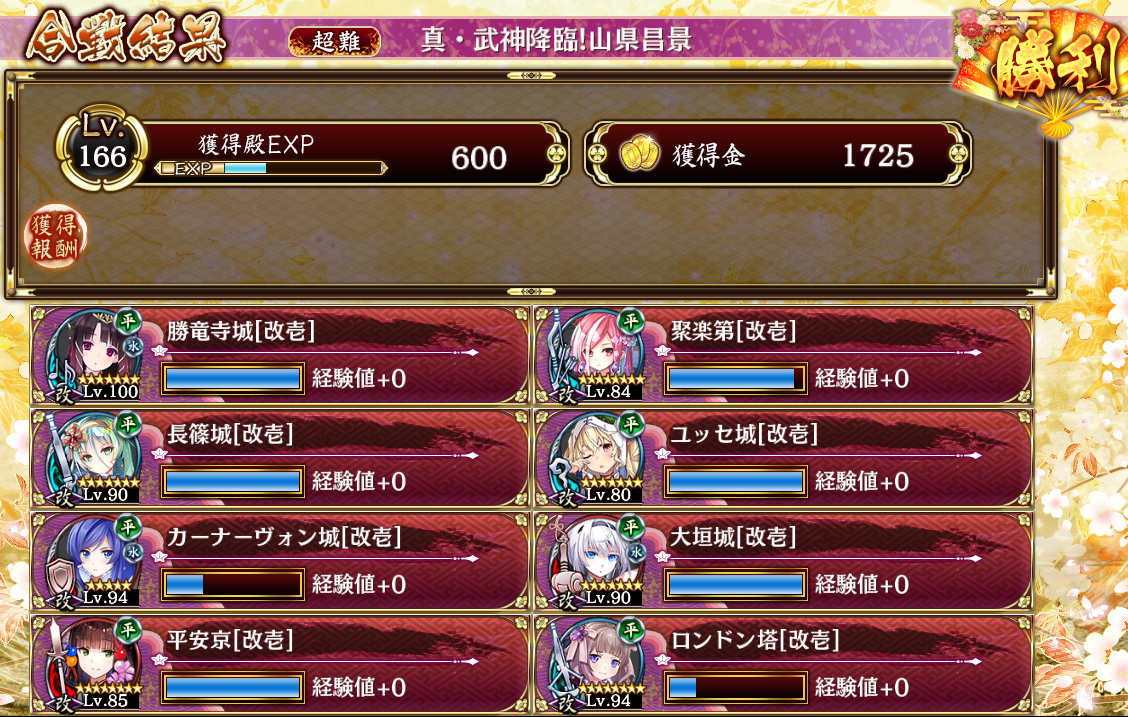Screen dimensions: 1128x717
Task: Click the stage title 真・武神降臨!山県昌景
Action: point(556,40)
